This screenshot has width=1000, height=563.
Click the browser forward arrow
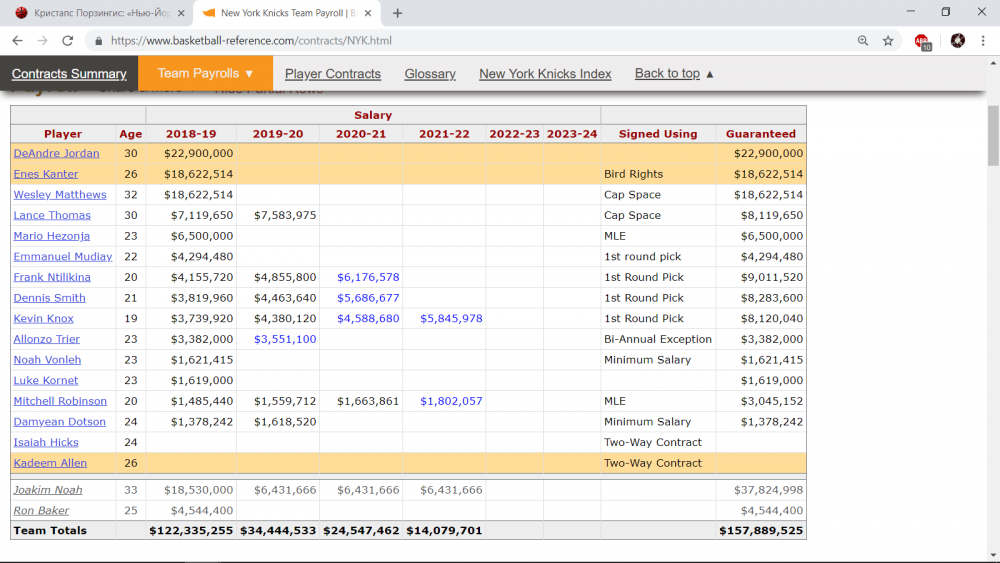coord(42,41)
